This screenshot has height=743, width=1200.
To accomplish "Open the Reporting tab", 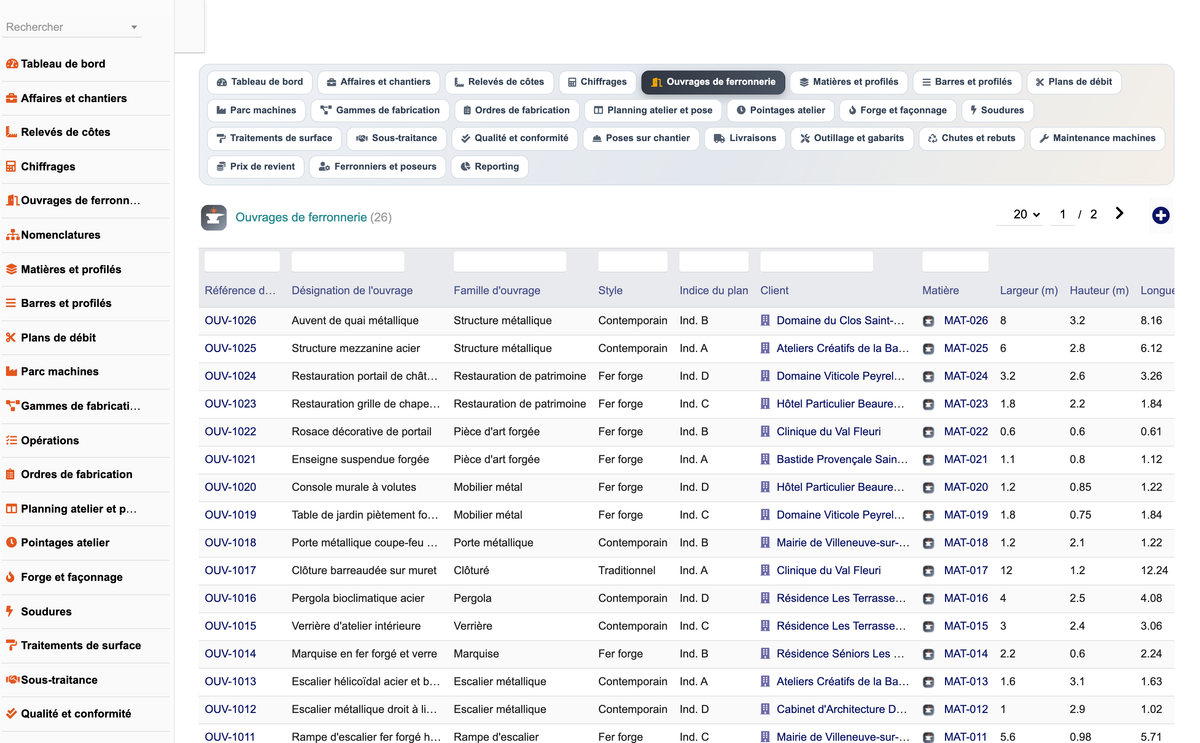I will (x=490, y=167).
